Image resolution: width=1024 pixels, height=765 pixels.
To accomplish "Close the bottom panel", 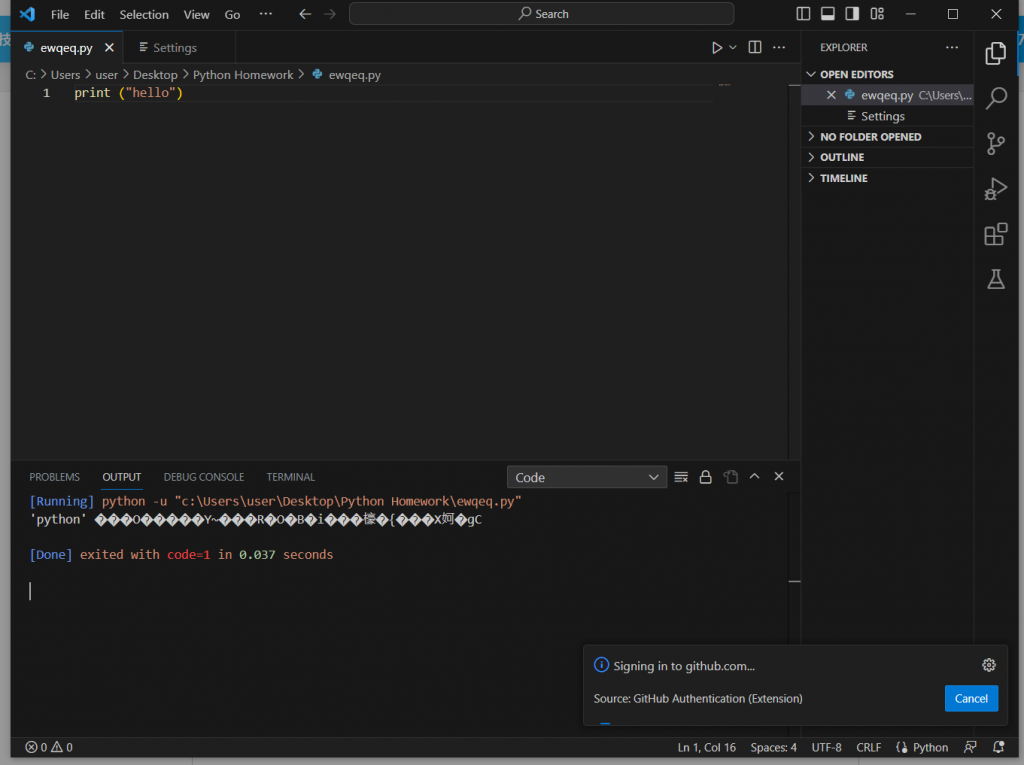I will coord(778,476).
